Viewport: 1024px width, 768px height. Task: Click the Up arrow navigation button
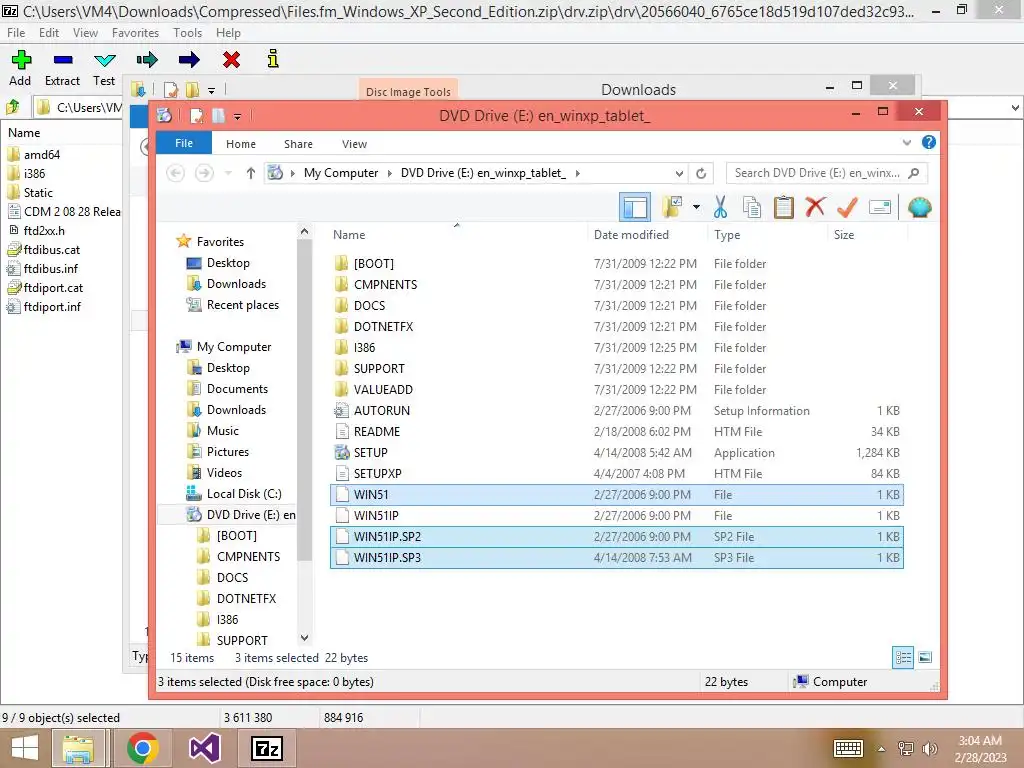tap(251, 173)
